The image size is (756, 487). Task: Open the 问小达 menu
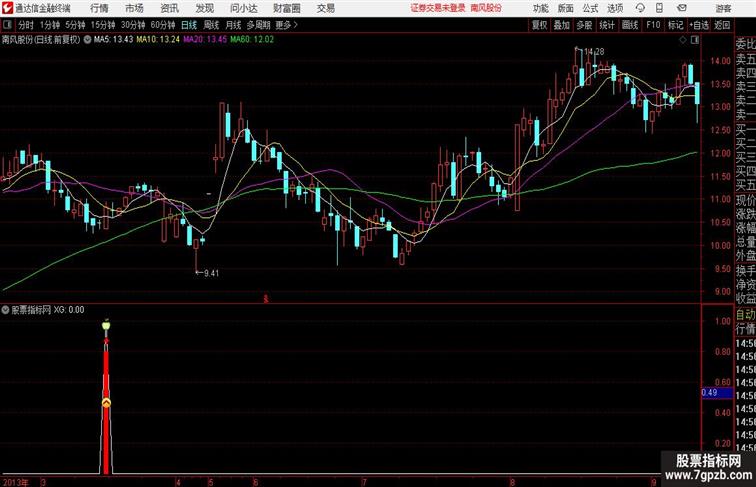(244, 8)
